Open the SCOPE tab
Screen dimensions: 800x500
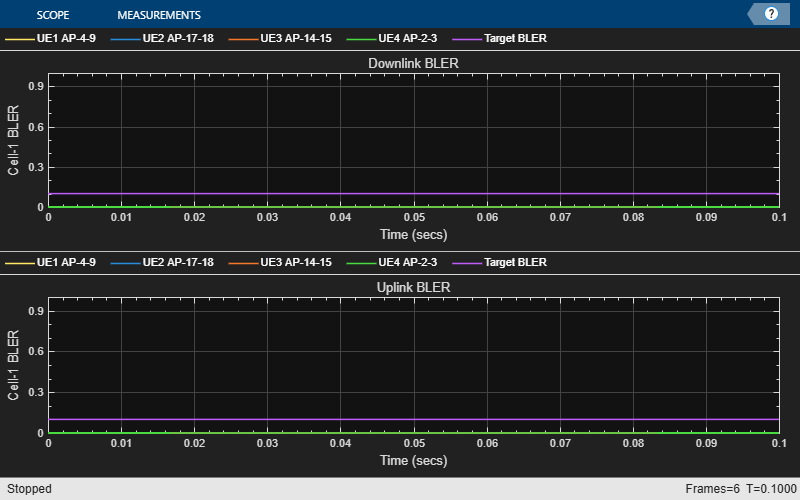pos(52,15)
